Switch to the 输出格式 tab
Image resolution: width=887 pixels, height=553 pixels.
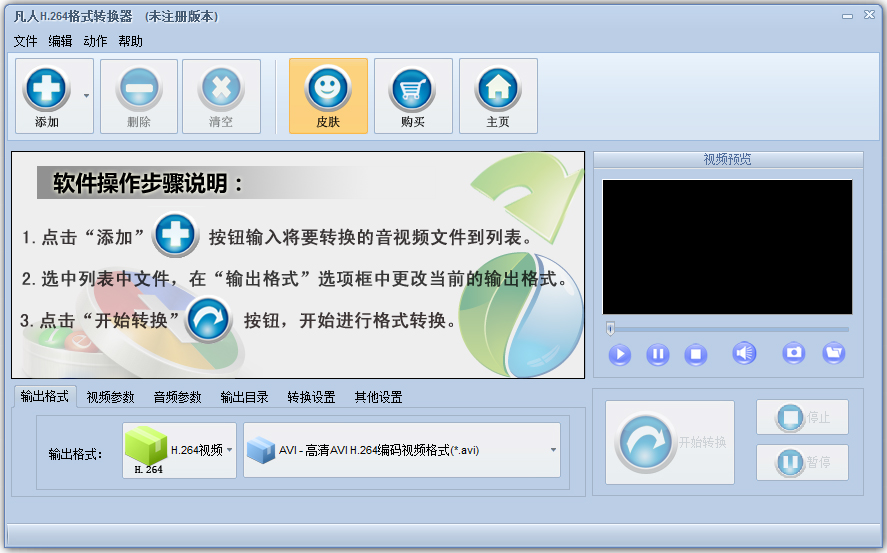(x=44, y=396)
